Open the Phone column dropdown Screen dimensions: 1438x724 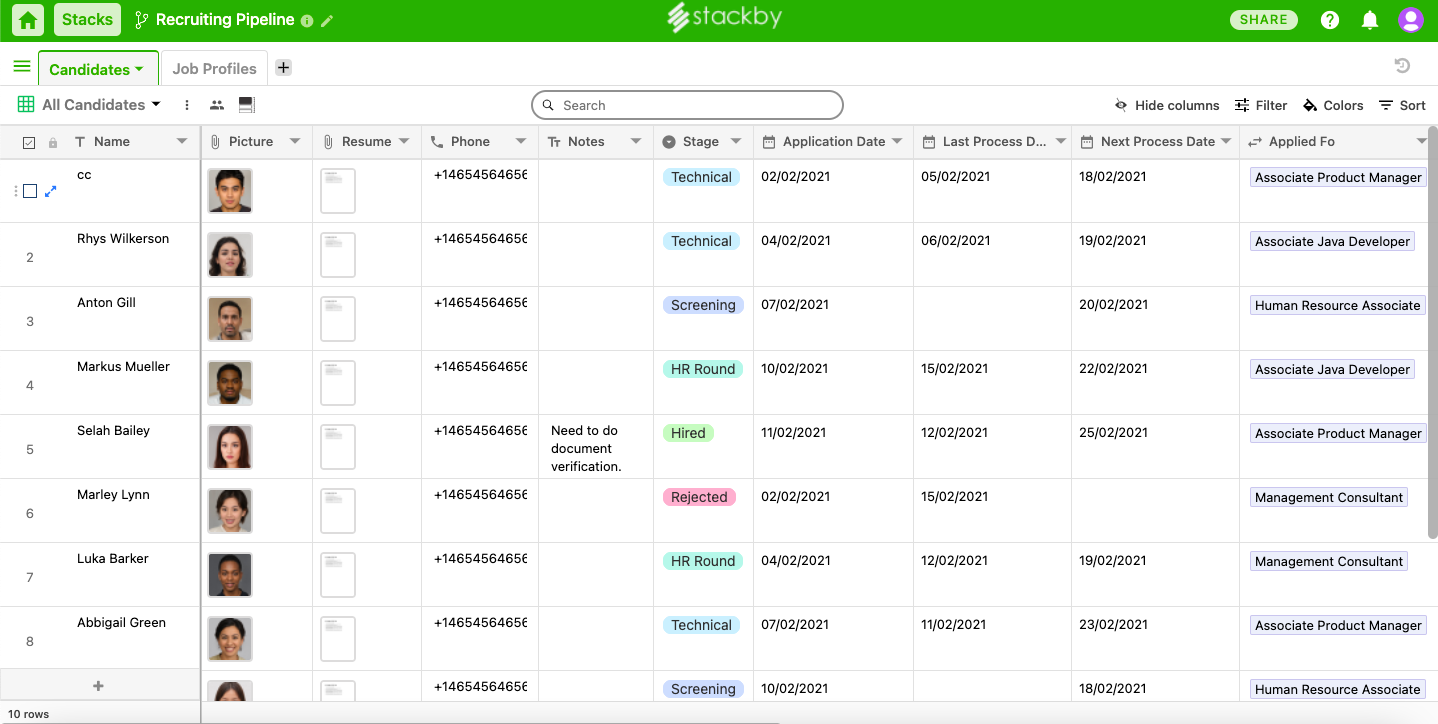coord(521,142)
